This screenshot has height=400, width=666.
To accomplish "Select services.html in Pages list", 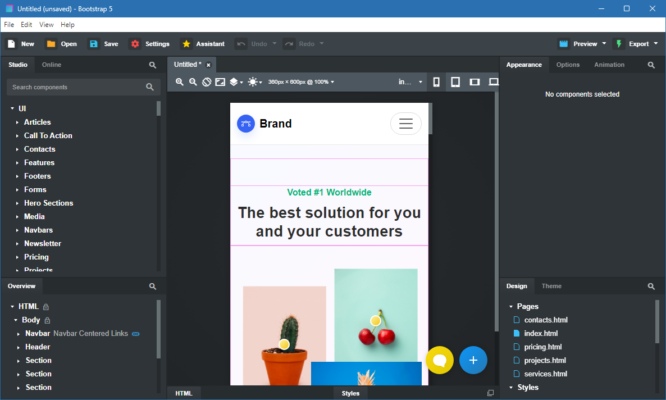I will coord(545,374).
